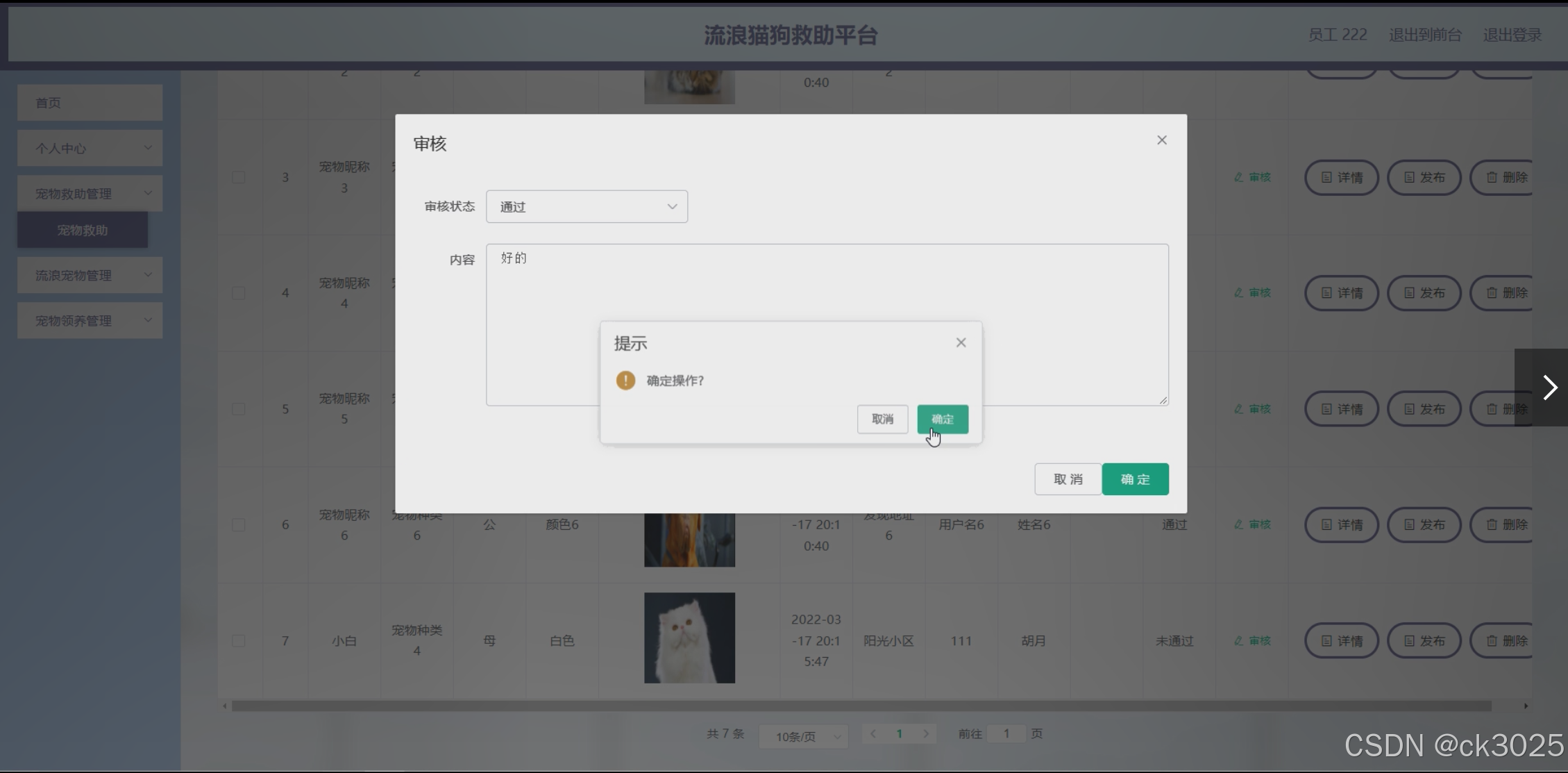Click next image arrow on right edge
The image size is (1568, 773).
click(1549, 388)
